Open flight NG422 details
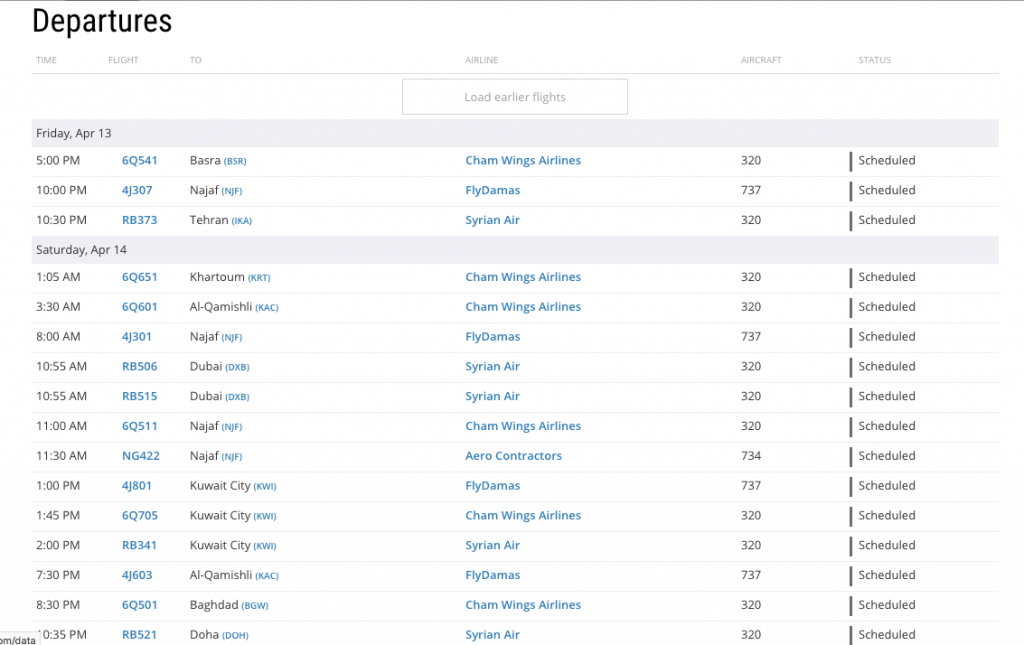This screenshot has width=1024, height=645. click(141, 456)
